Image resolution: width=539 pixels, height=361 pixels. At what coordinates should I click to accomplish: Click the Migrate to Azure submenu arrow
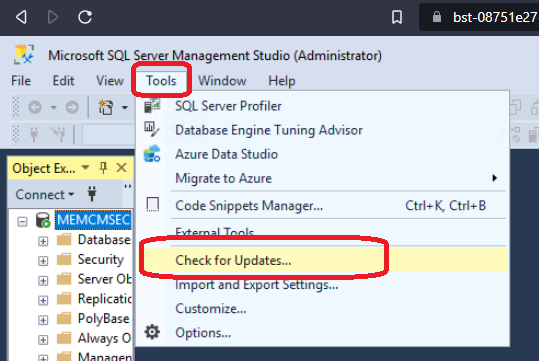point(494,178)
